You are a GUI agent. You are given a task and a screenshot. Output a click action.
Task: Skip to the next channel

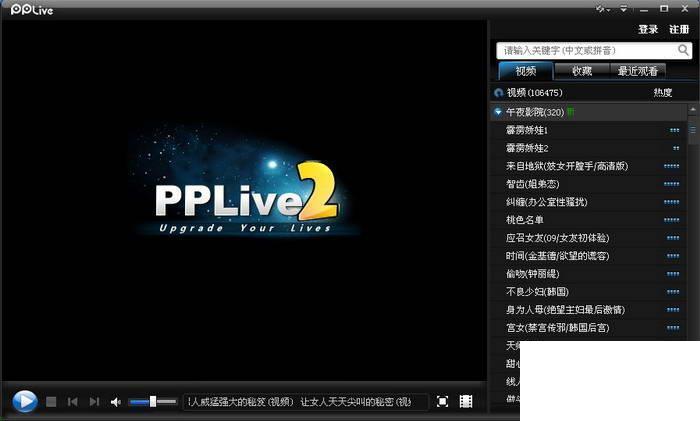[x=94, y=402]
